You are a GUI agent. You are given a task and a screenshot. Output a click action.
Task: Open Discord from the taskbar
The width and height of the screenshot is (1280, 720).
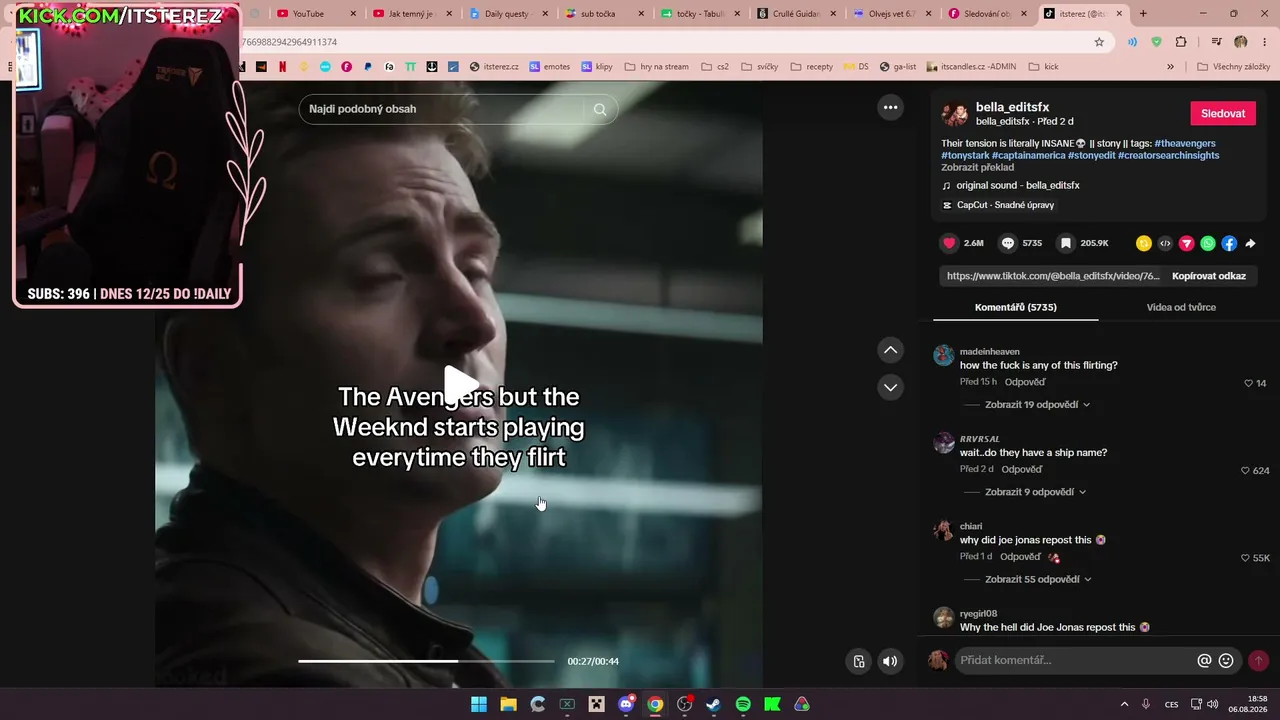pyautogui.click(x=626, y=704)
